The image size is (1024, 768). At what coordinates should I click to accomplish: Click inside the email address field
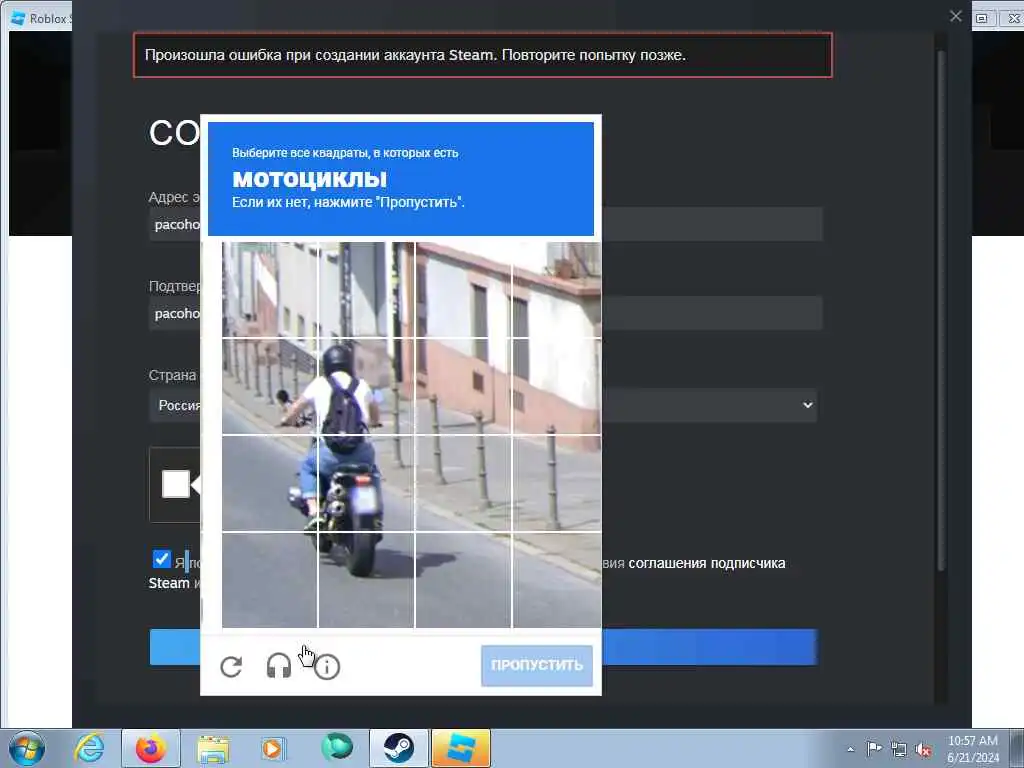coord(485,224)
